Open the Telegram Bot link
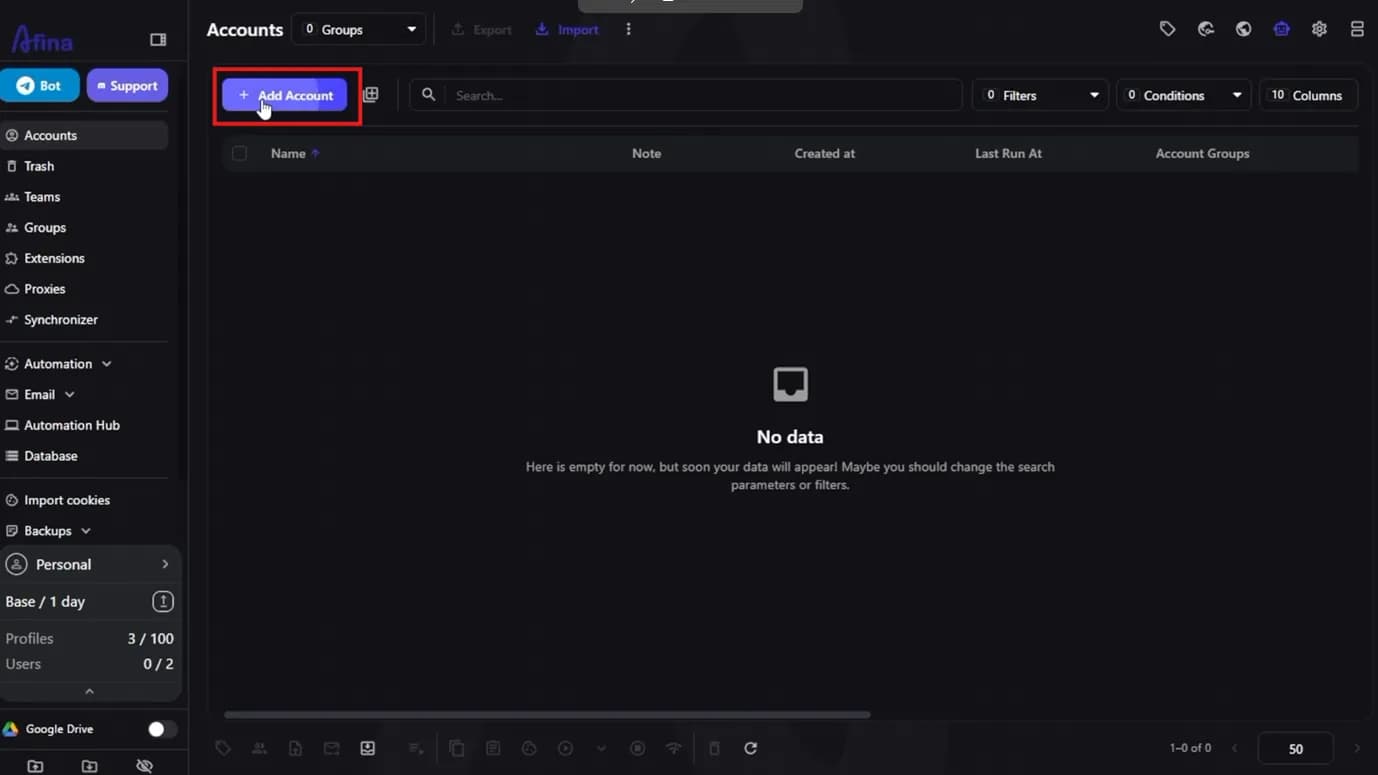 [x=40, y=86]
